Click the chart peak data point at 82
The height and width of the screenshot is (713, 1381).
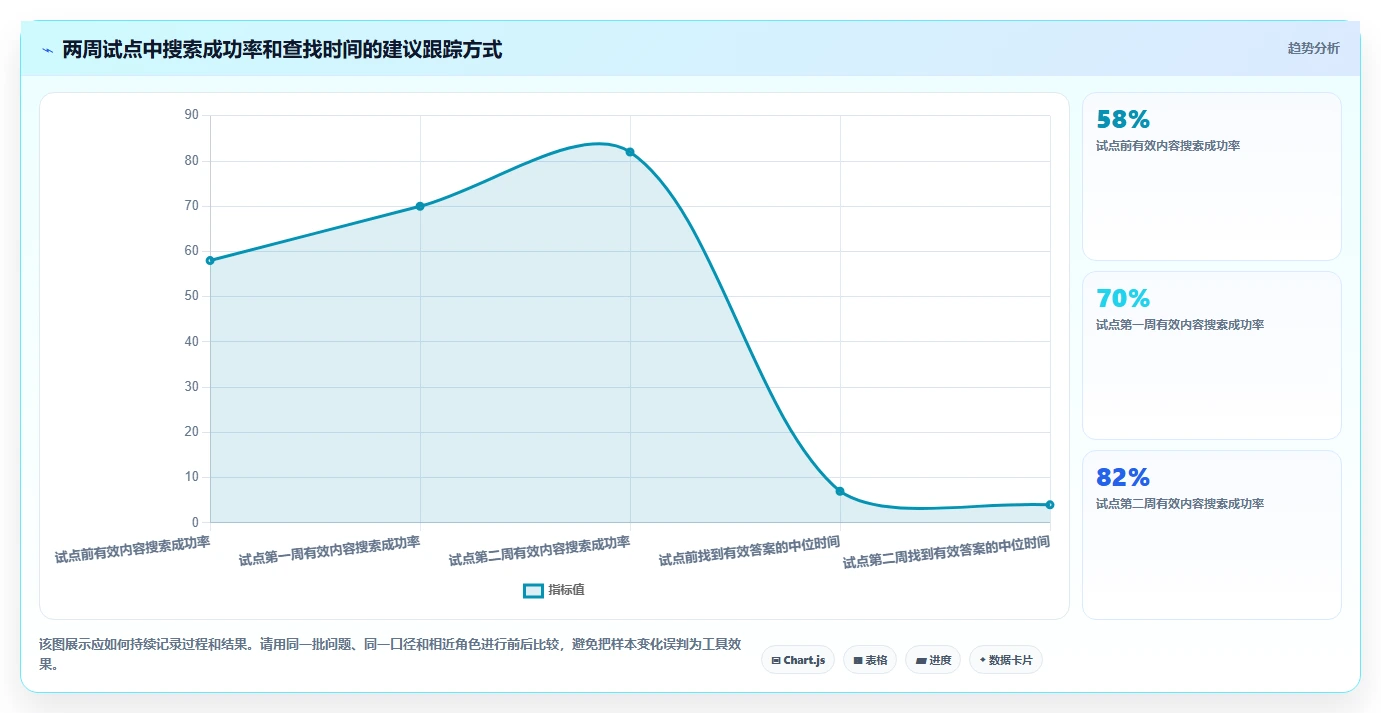click(630, 152)
